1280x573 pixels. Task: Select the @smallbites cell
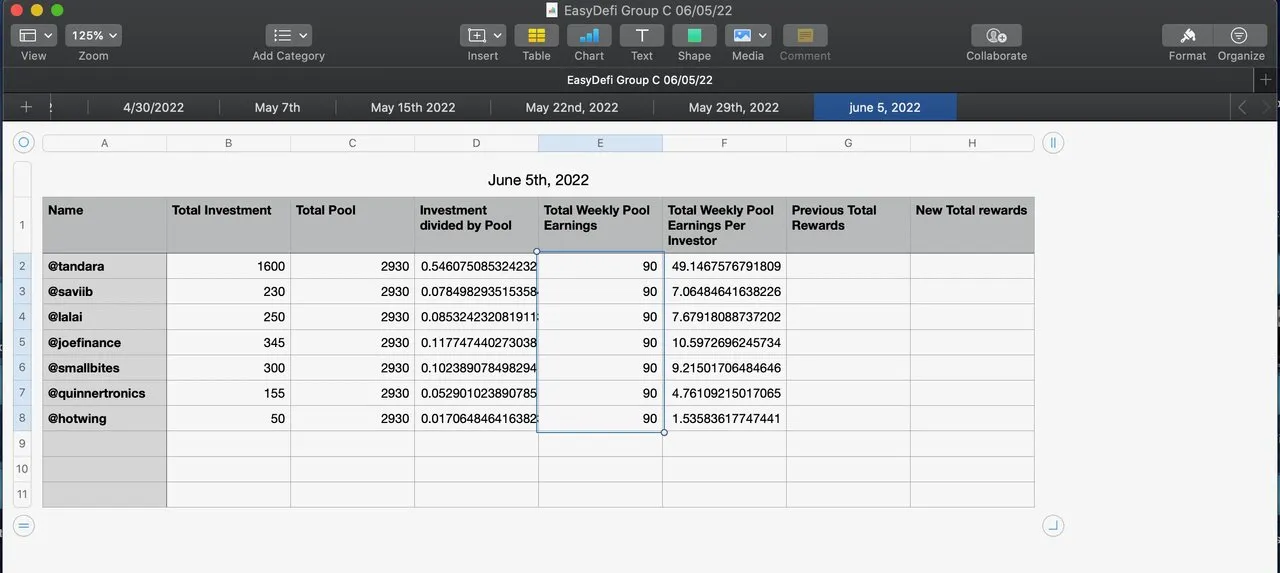point(105,368)
